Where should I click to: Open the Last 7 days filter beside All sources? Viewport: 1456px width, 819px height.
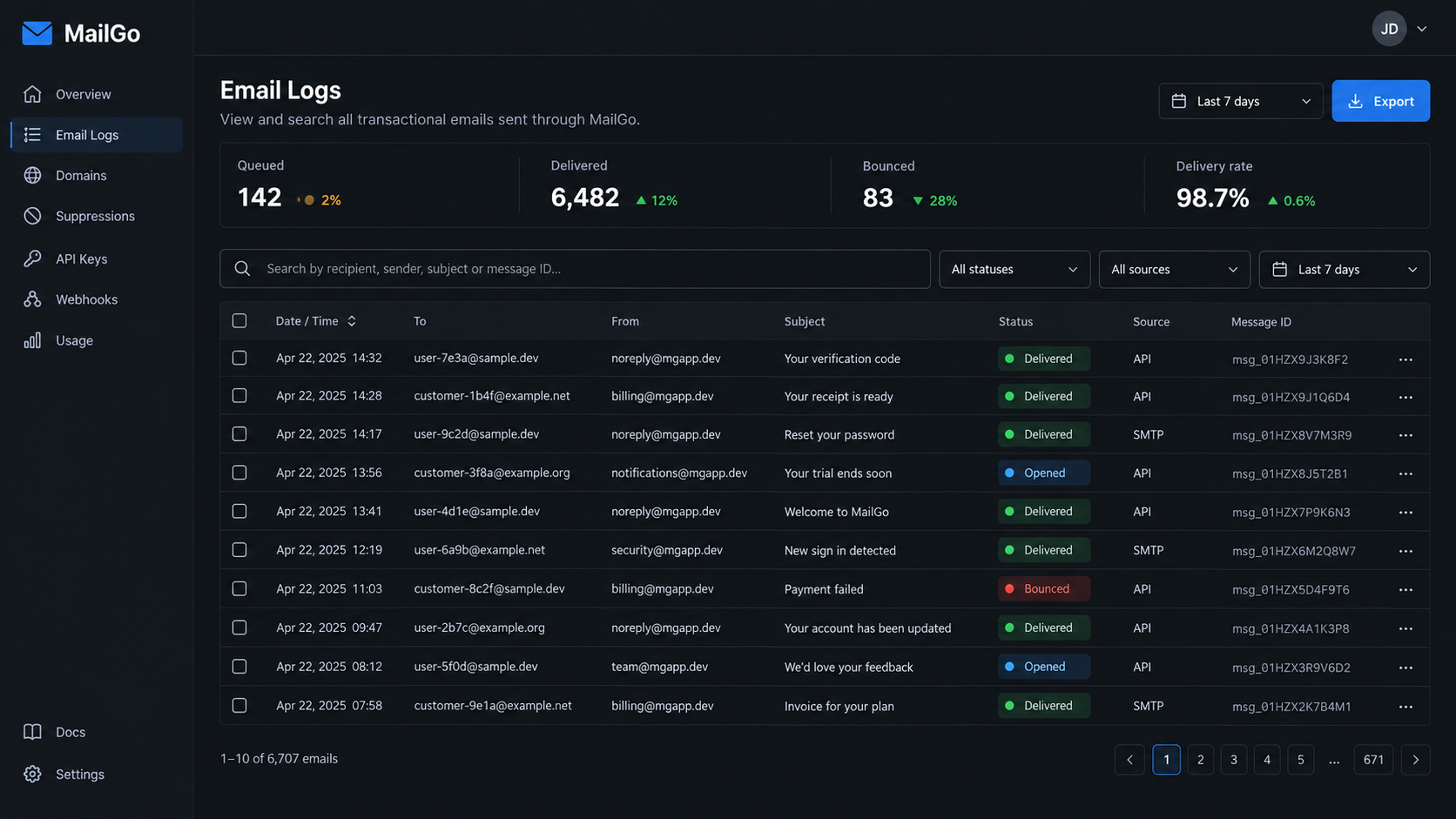pos(1344,269)
